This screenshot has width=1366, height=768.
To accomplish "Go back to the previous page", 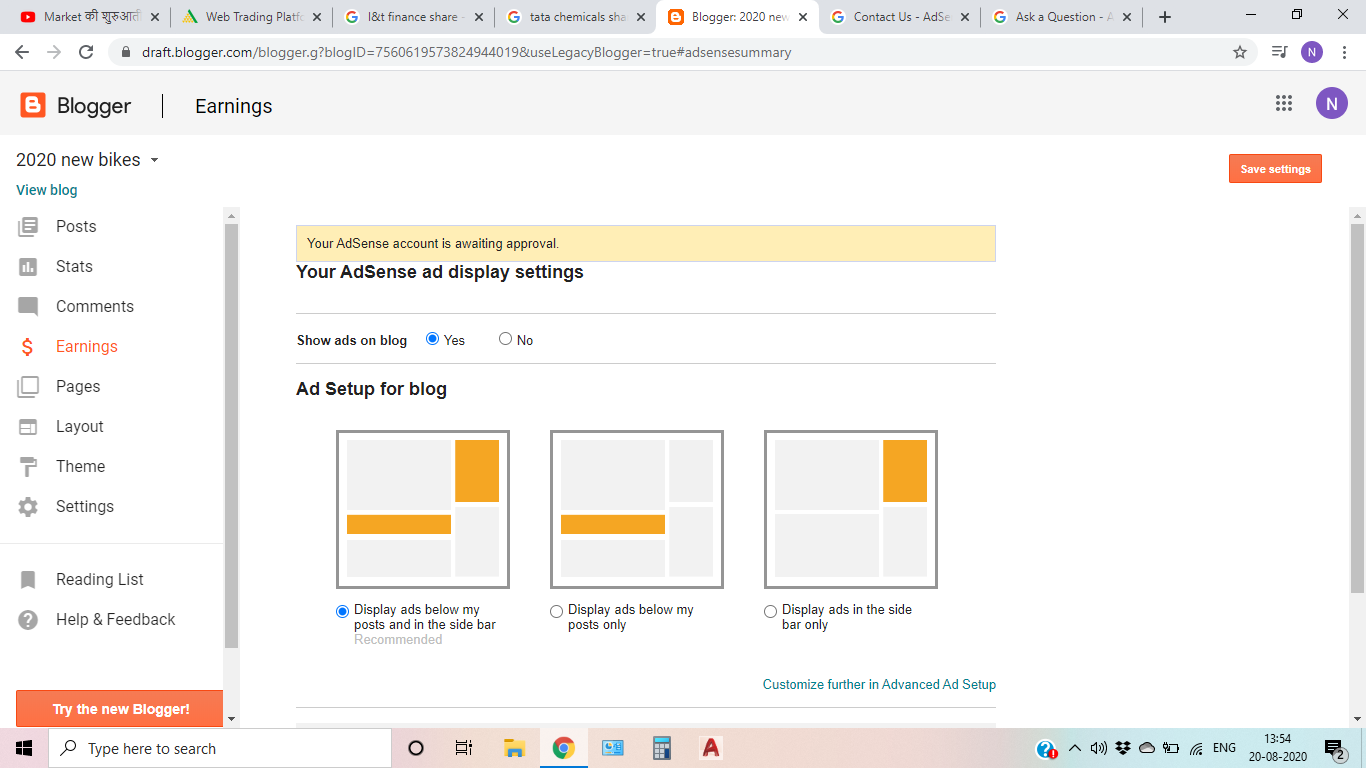I will click(x=22, y=52).
